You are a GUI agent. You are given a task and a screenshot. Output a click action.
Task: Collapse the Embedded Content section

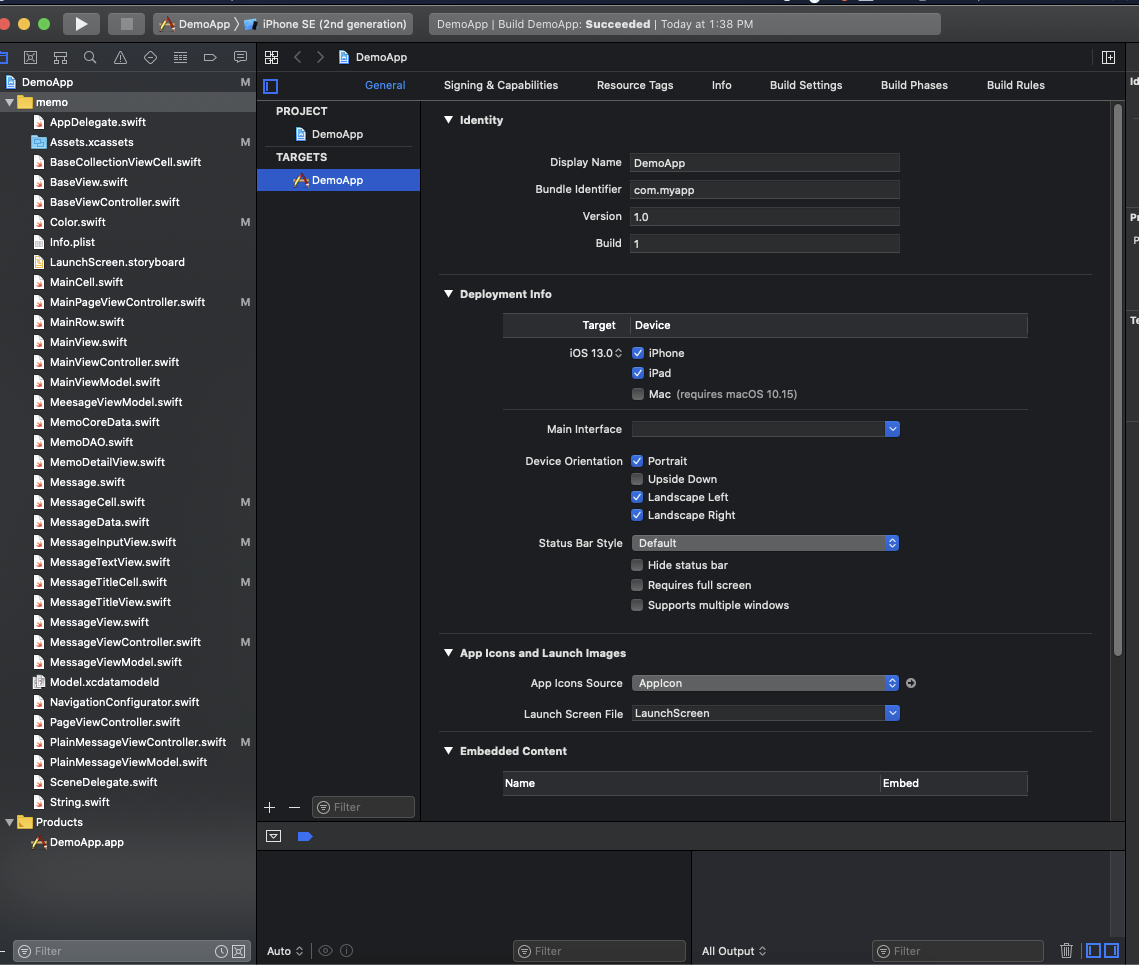448,751
